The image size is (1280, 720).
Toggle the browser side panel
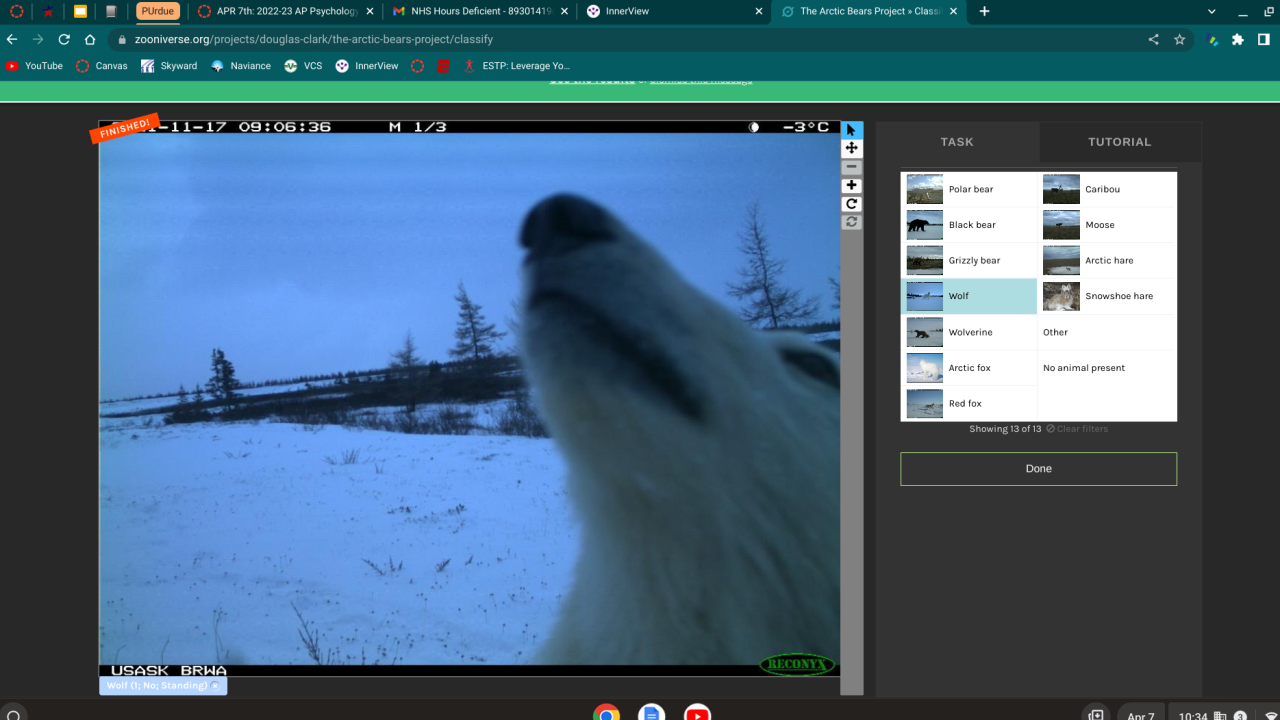(1264, 40)
